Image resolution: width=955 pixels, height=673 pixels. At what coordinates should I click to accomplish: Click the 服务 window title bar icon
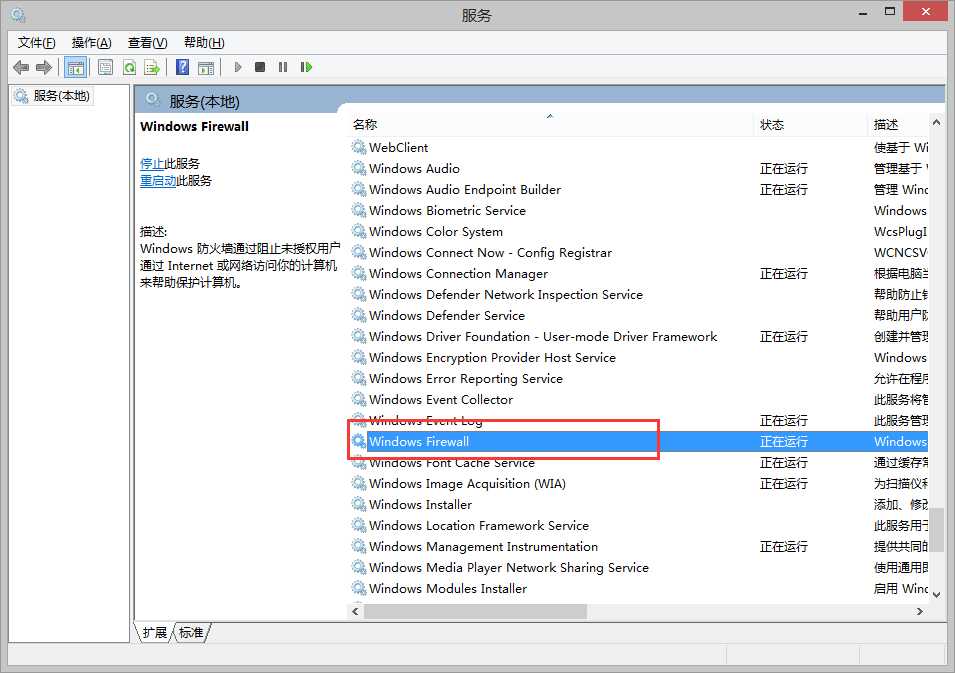(18, 15)
